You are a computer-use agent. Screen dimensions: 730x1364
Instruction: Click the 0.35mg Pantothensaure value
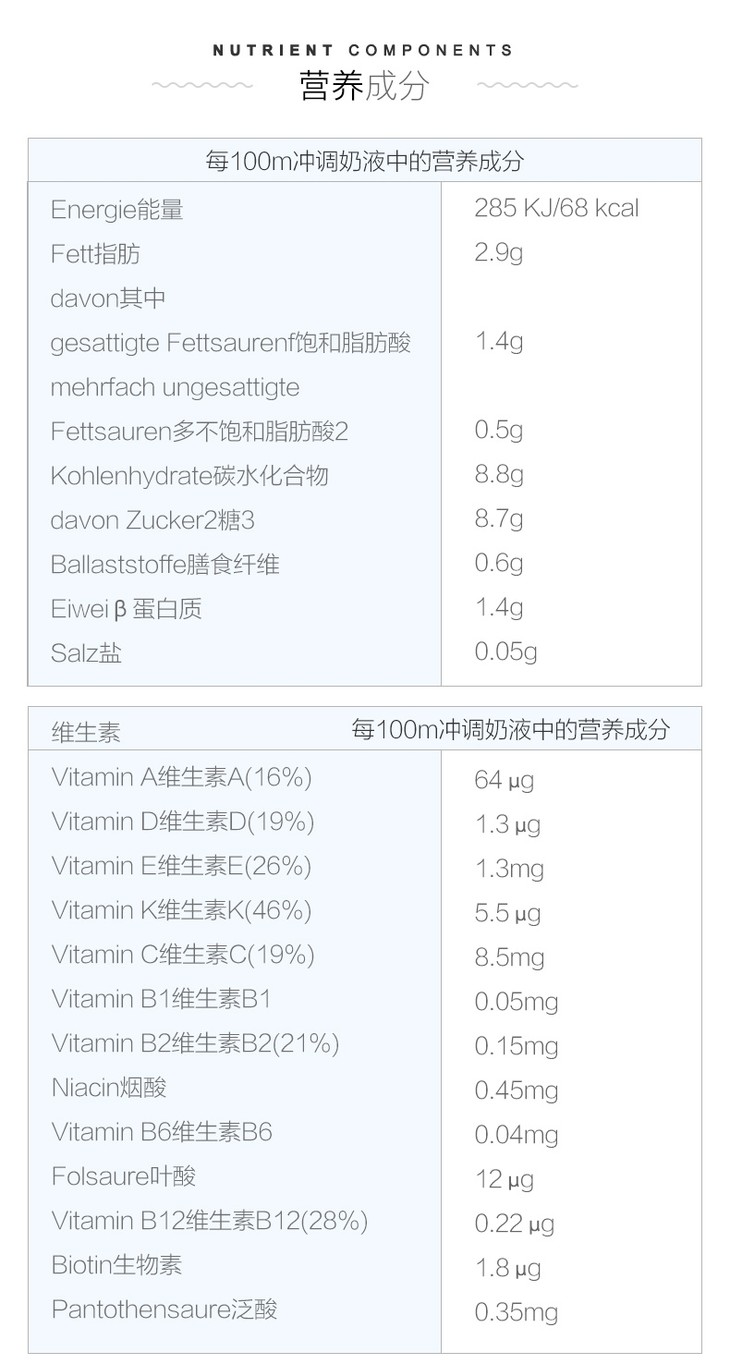pos(516,1312)
